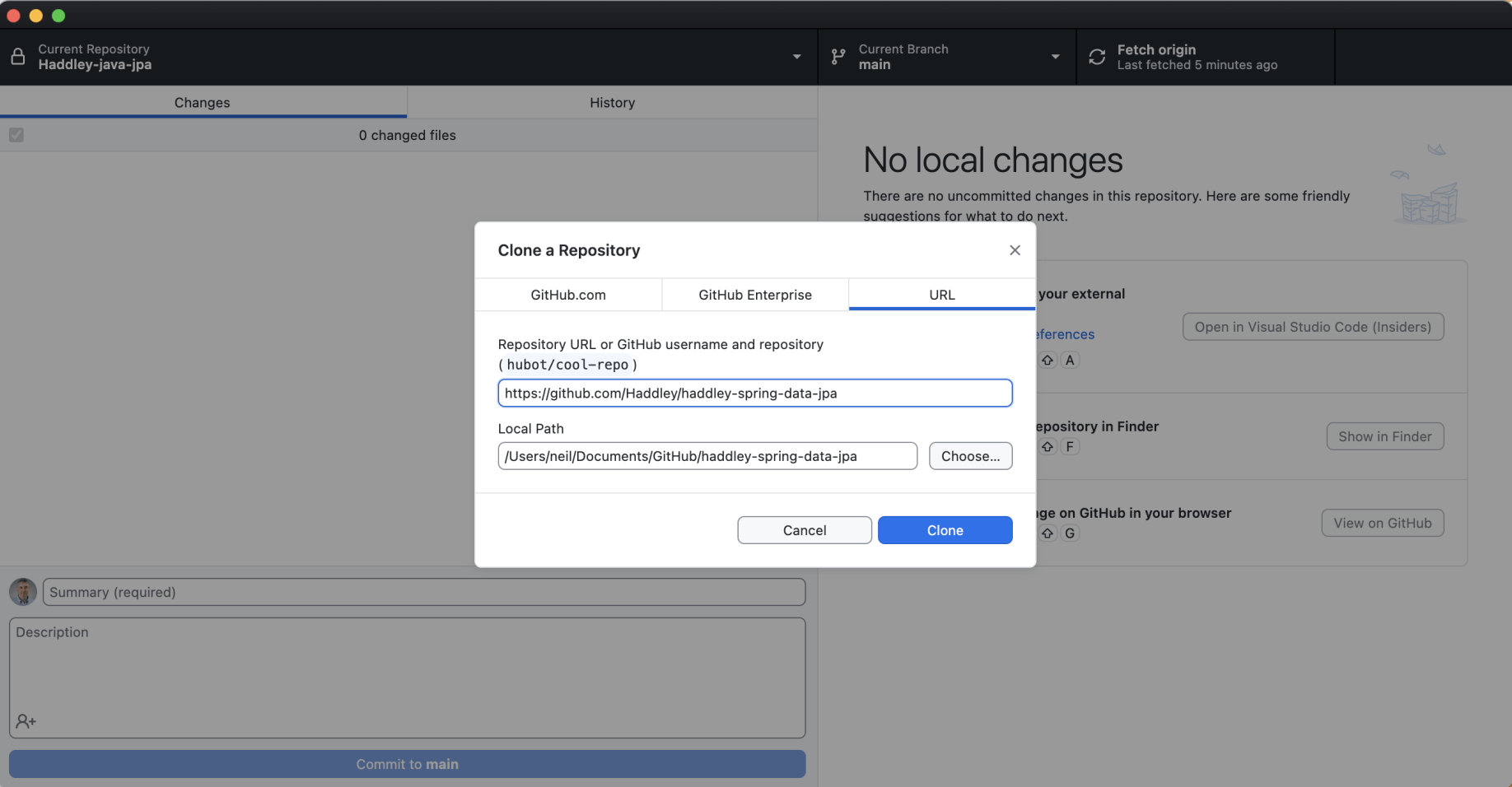The height and width of the screenshot is (787, 1512).
Task: Expand the Current Branch dropdown
Action: click(x=1055, y=57)
